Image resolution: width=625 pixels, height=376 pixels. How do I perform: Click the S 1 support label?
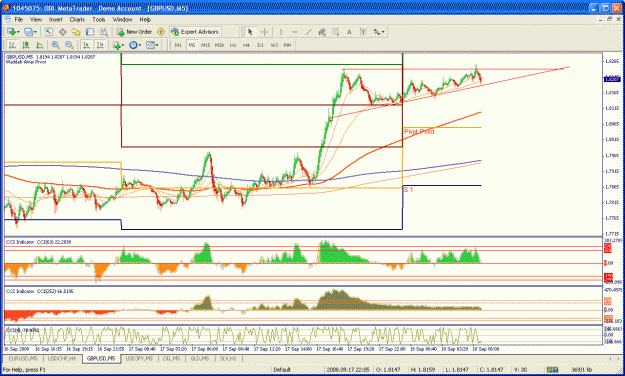click(x=408, y=189)
